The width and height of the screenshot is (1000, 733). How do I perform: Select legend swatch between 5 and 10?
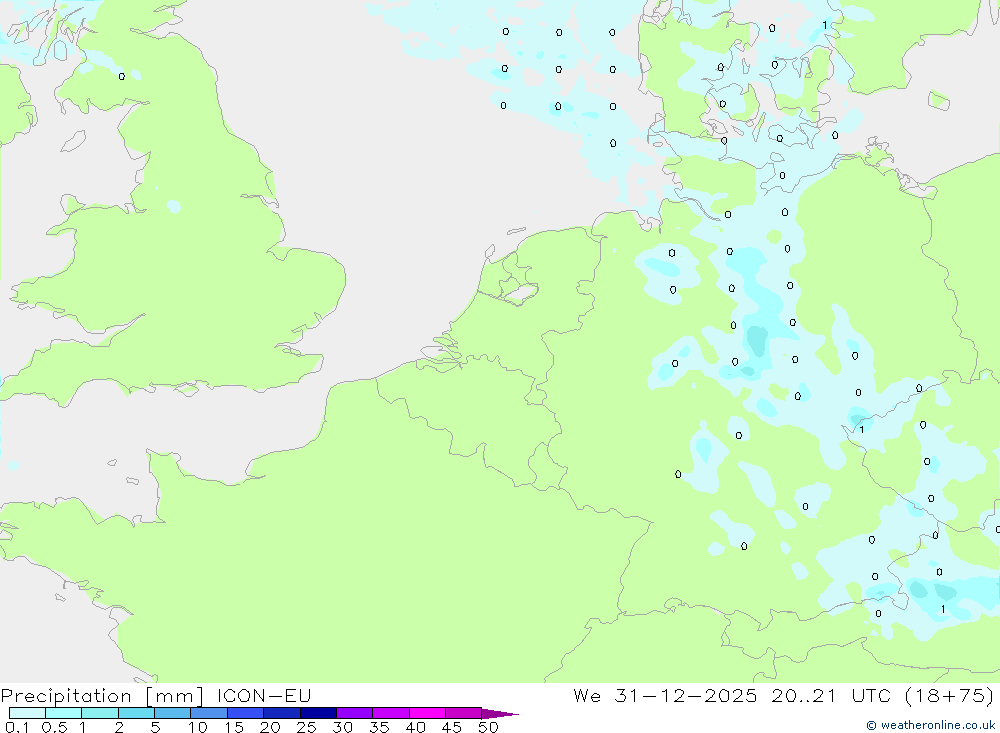[173, 713]
